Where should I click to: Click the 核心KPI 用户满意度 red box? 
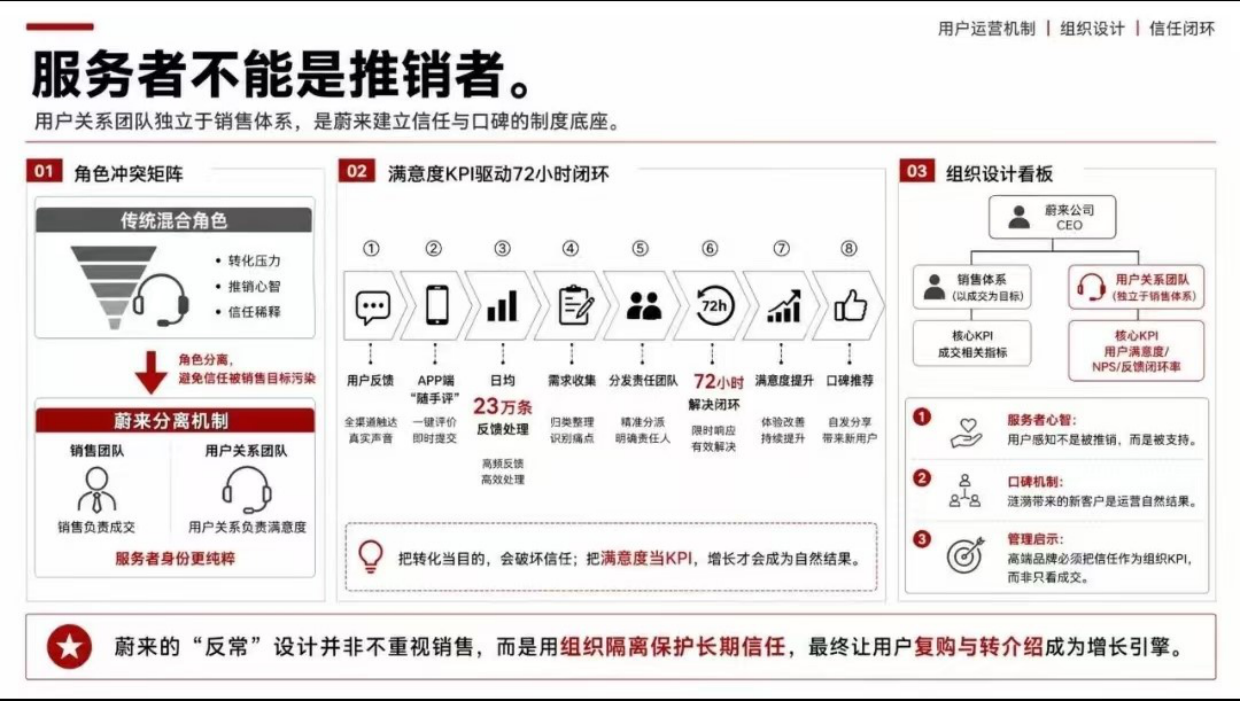pos(1136,351)
